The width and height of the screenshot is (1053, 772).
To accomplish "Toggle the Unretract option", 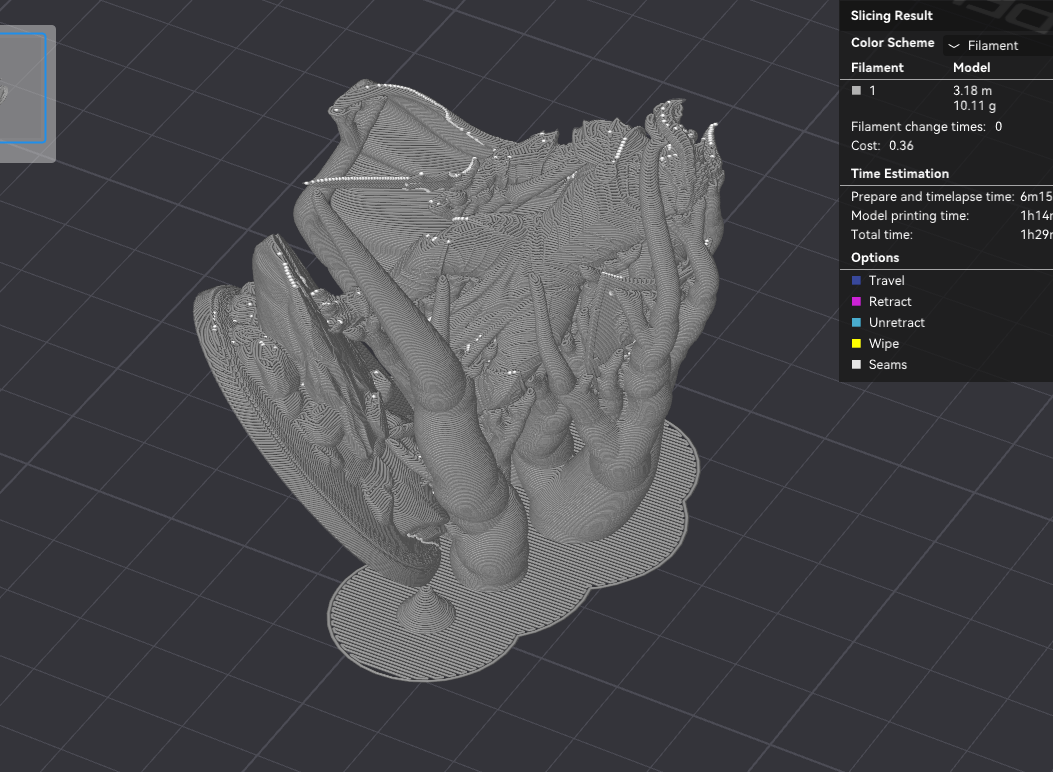I will [897, 322].
